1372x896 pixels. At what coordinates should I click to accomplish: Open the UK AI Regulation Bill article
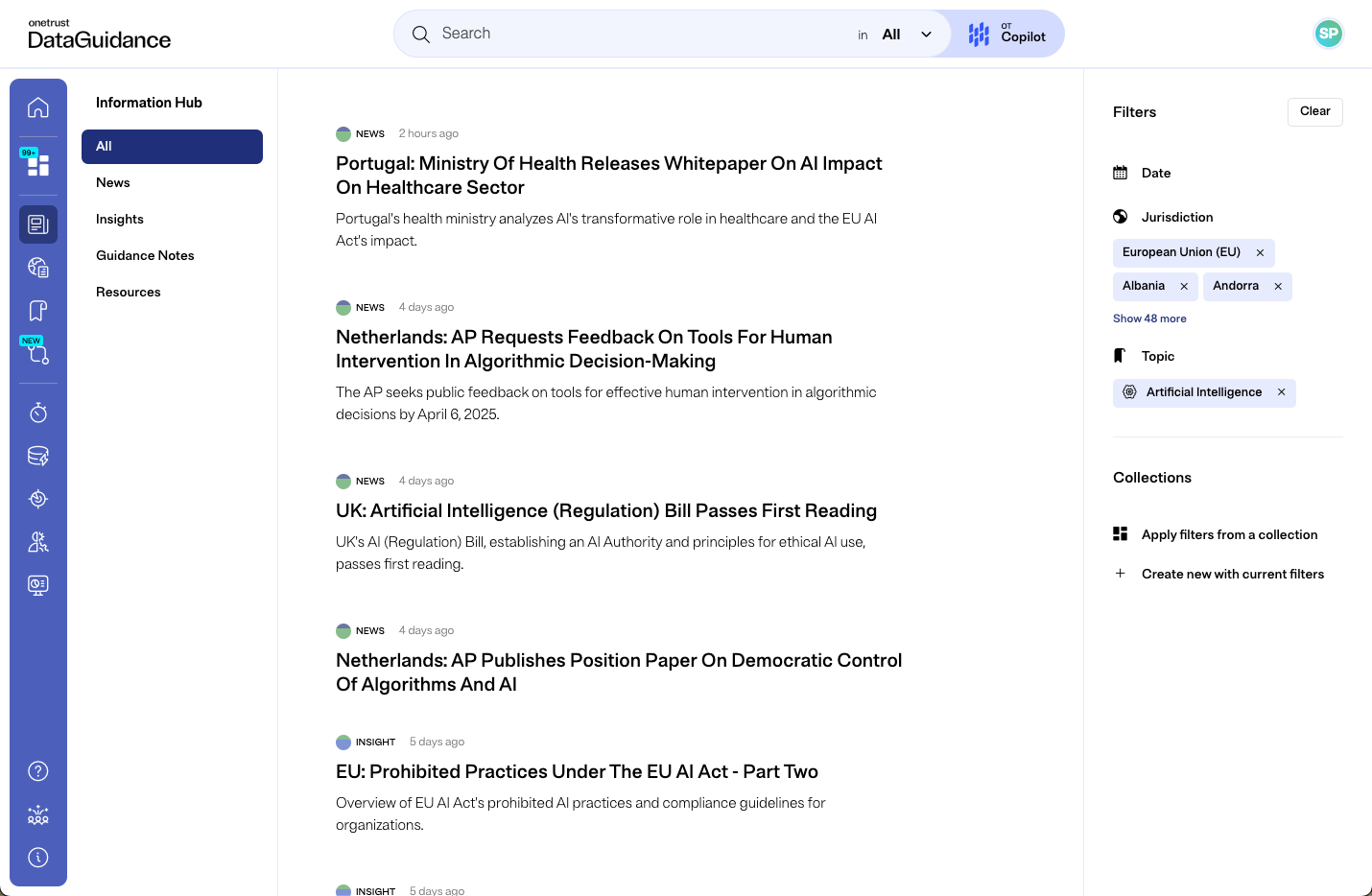click(x=605, y=511)
